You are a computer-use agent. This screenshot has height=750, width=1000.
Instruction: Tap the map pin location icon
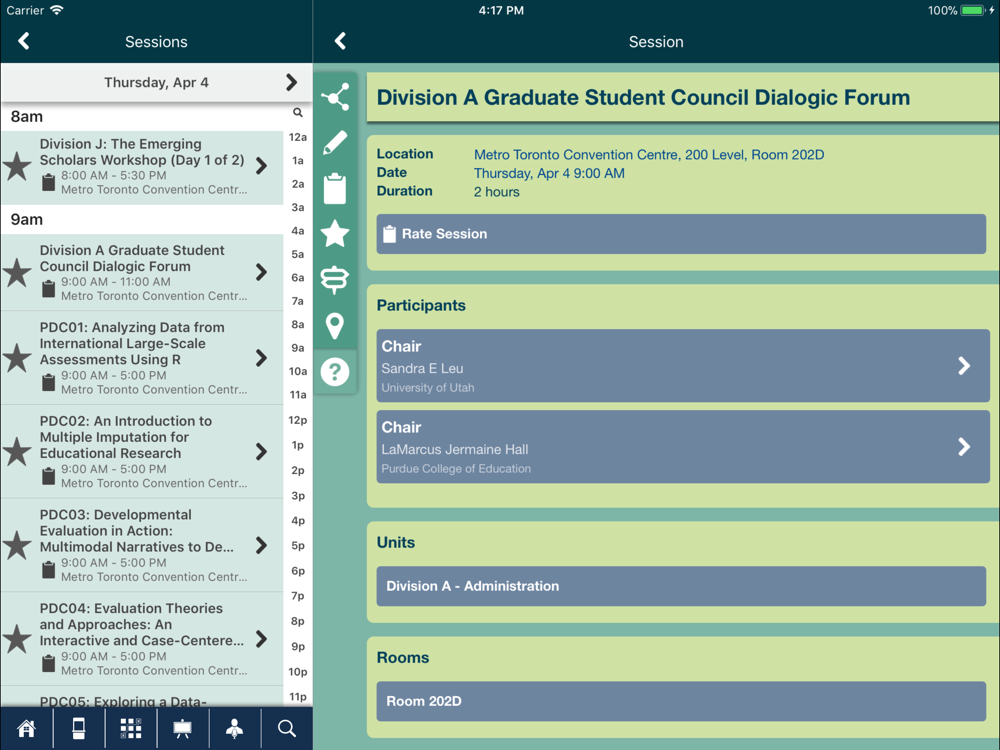pyautogui.click(x=335, y=326)
